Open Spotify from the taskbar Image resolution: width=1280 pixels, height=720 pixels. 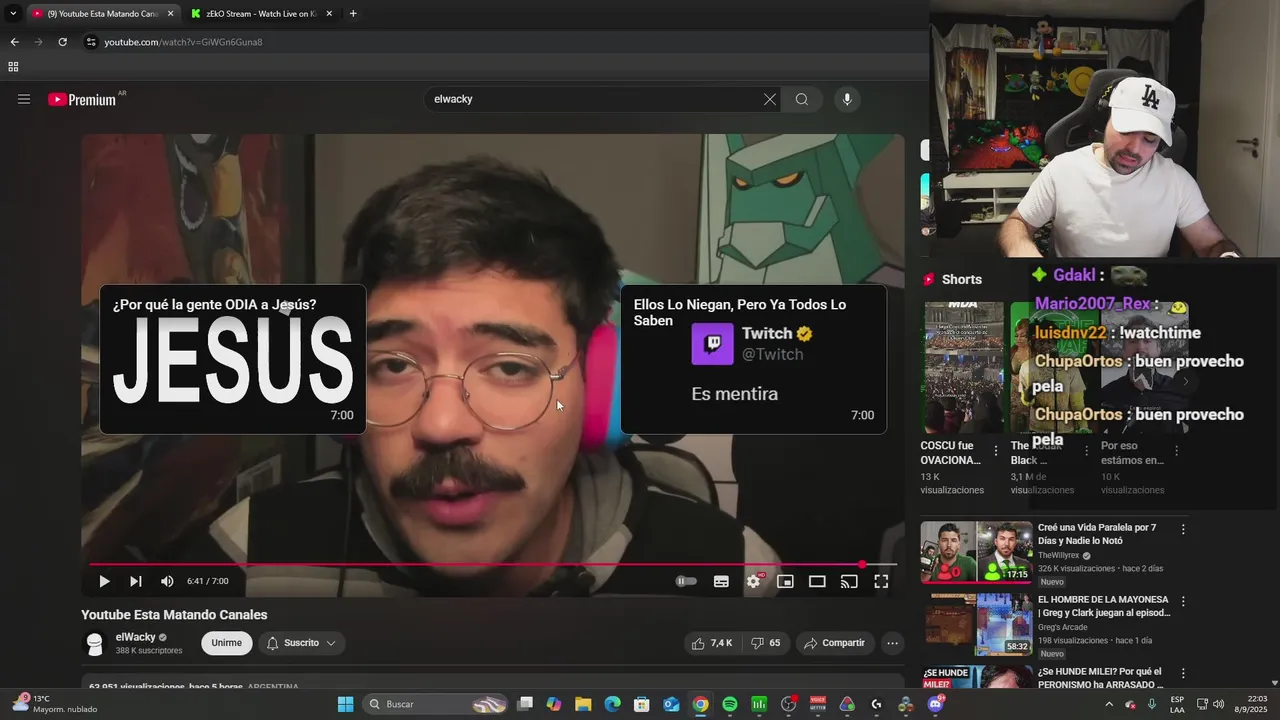point(730,704)
